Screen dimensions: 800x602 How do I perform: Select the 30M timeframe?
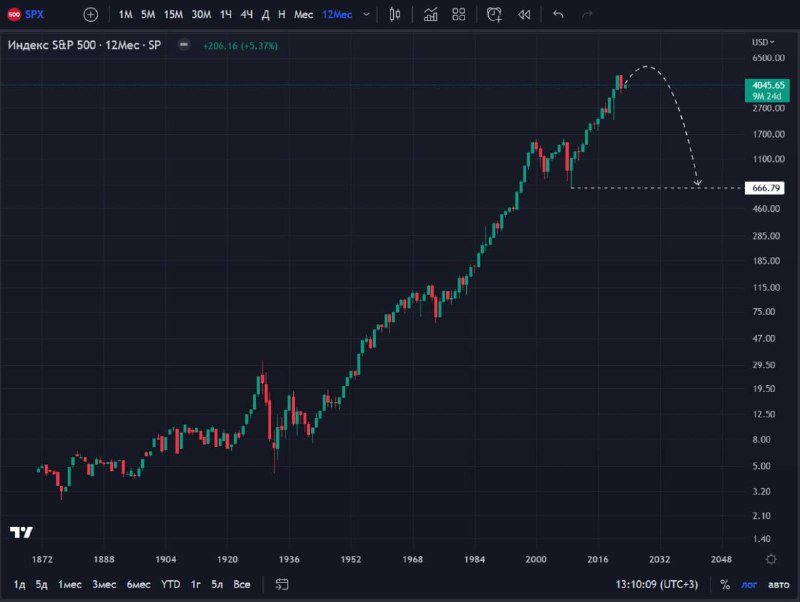pyautogui.click(x=201, y=15)
